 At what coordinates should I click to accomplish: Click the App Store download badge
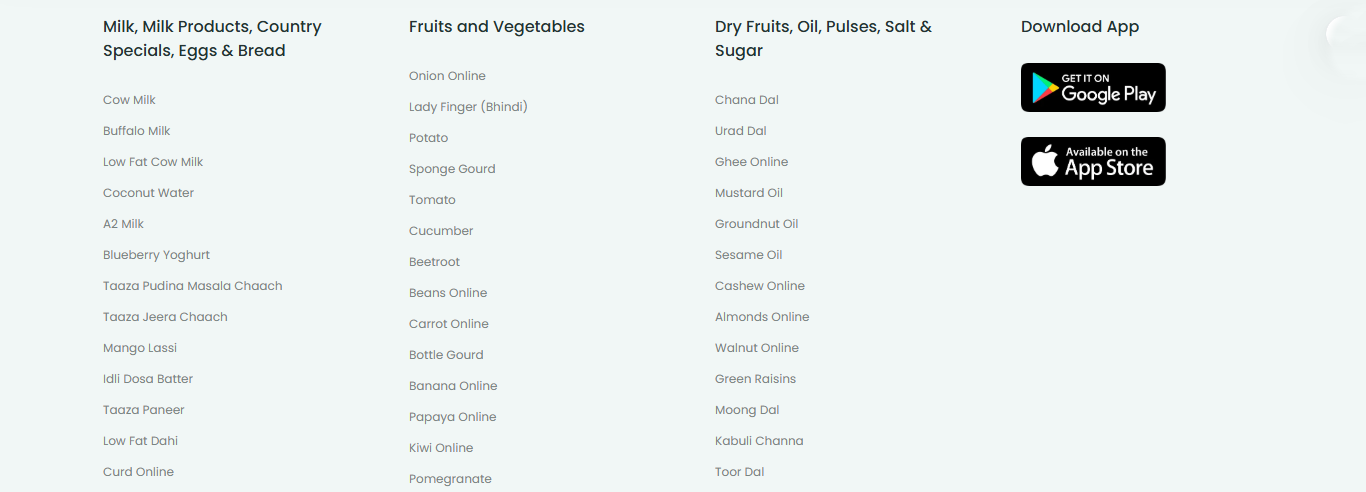(x=1093, y=162)
